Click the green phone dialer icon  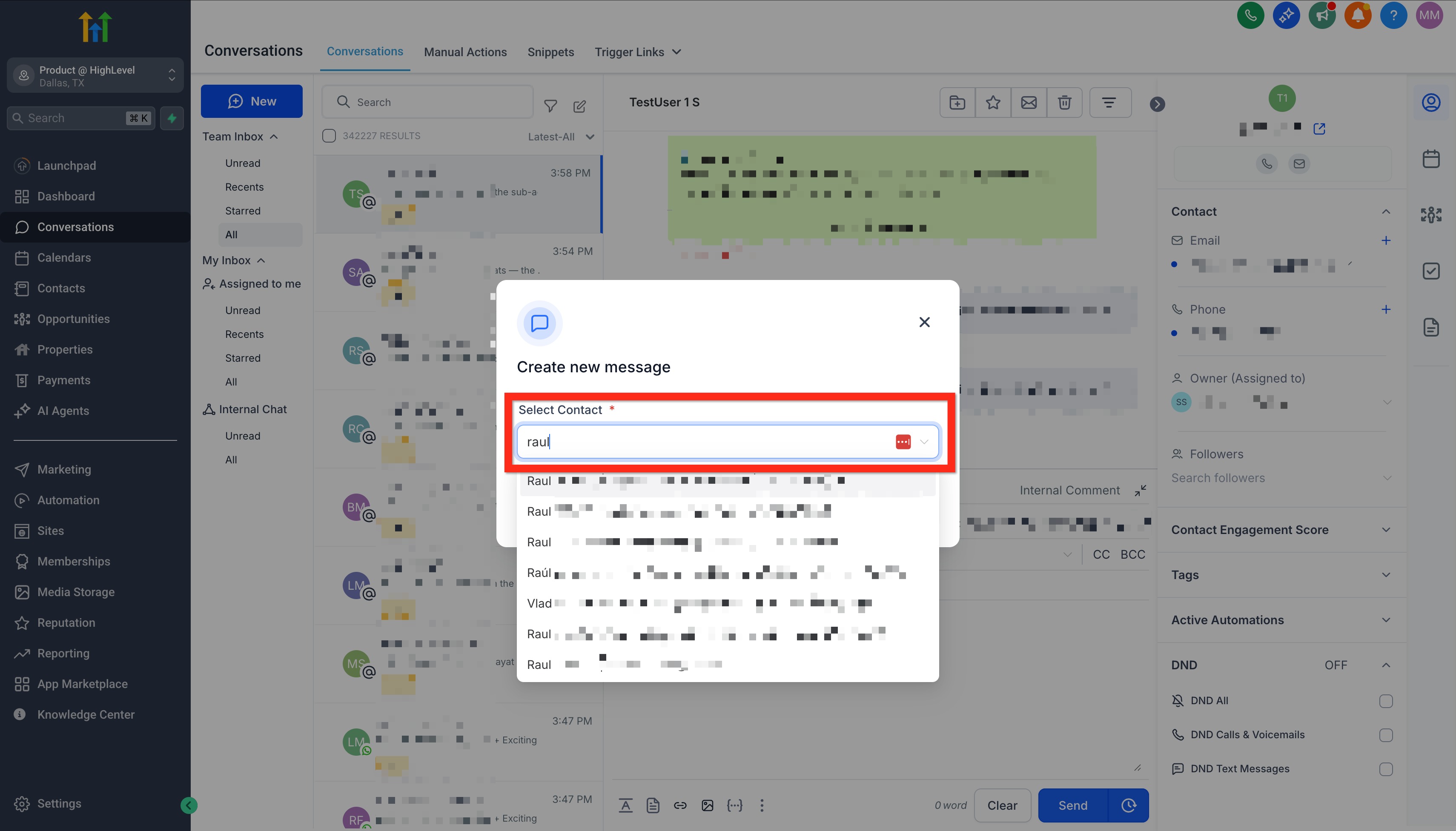(x=1250, y=15)
